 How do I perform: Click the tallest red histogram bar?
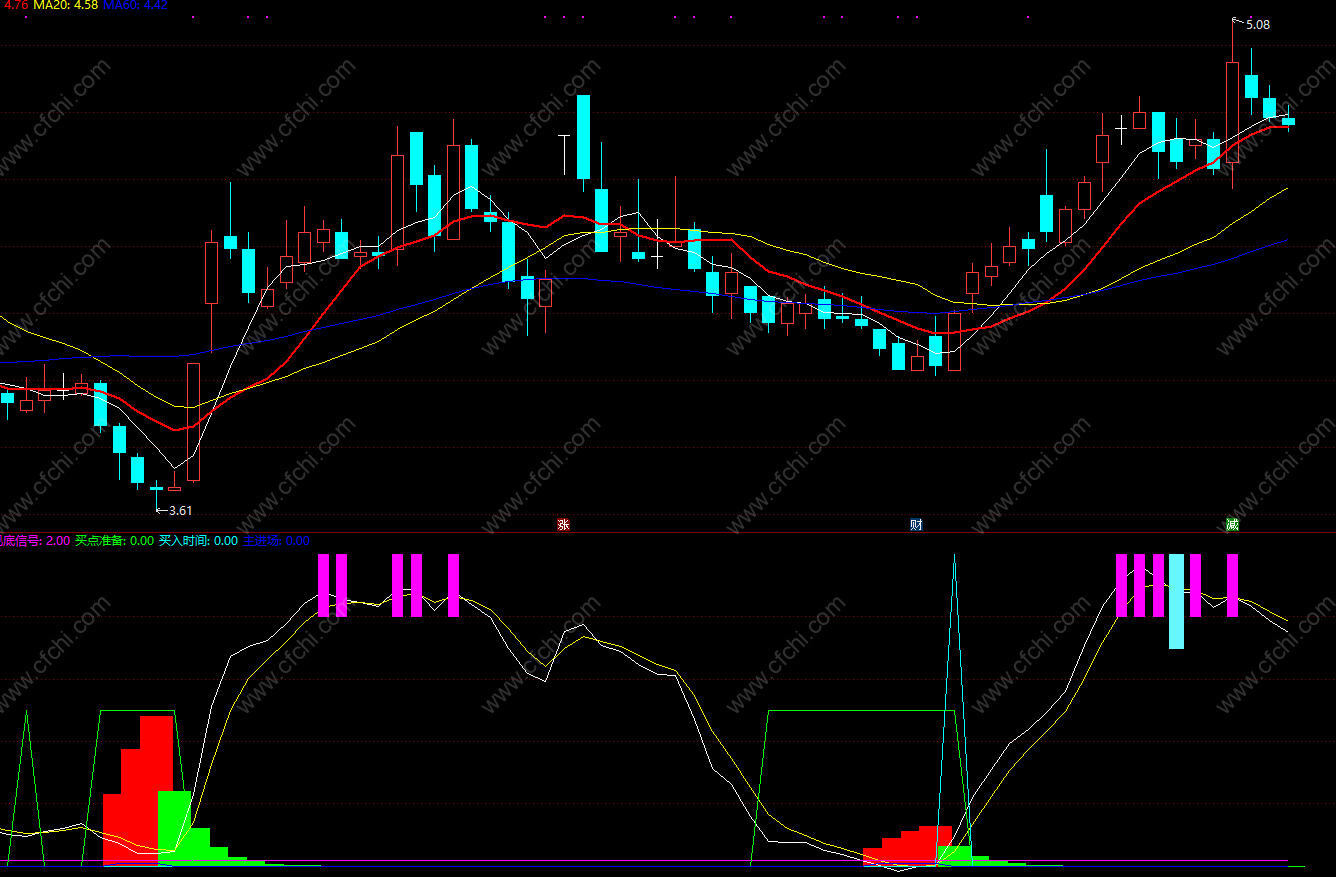point(157,790)
